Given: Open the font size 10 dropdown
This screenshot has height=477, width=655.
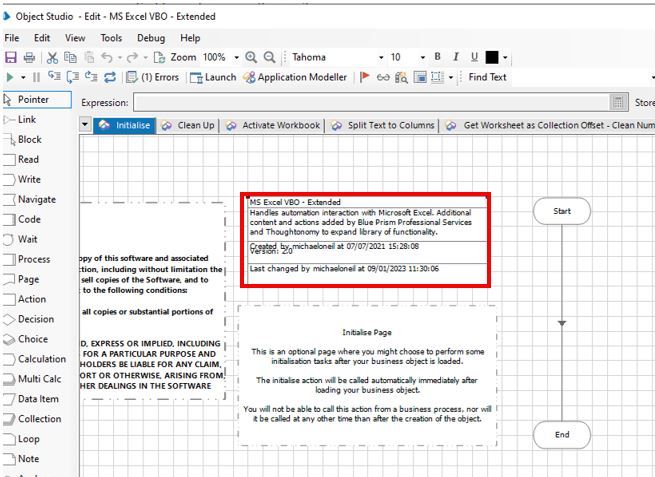Looking at the screenshot, I should (423, 57).
